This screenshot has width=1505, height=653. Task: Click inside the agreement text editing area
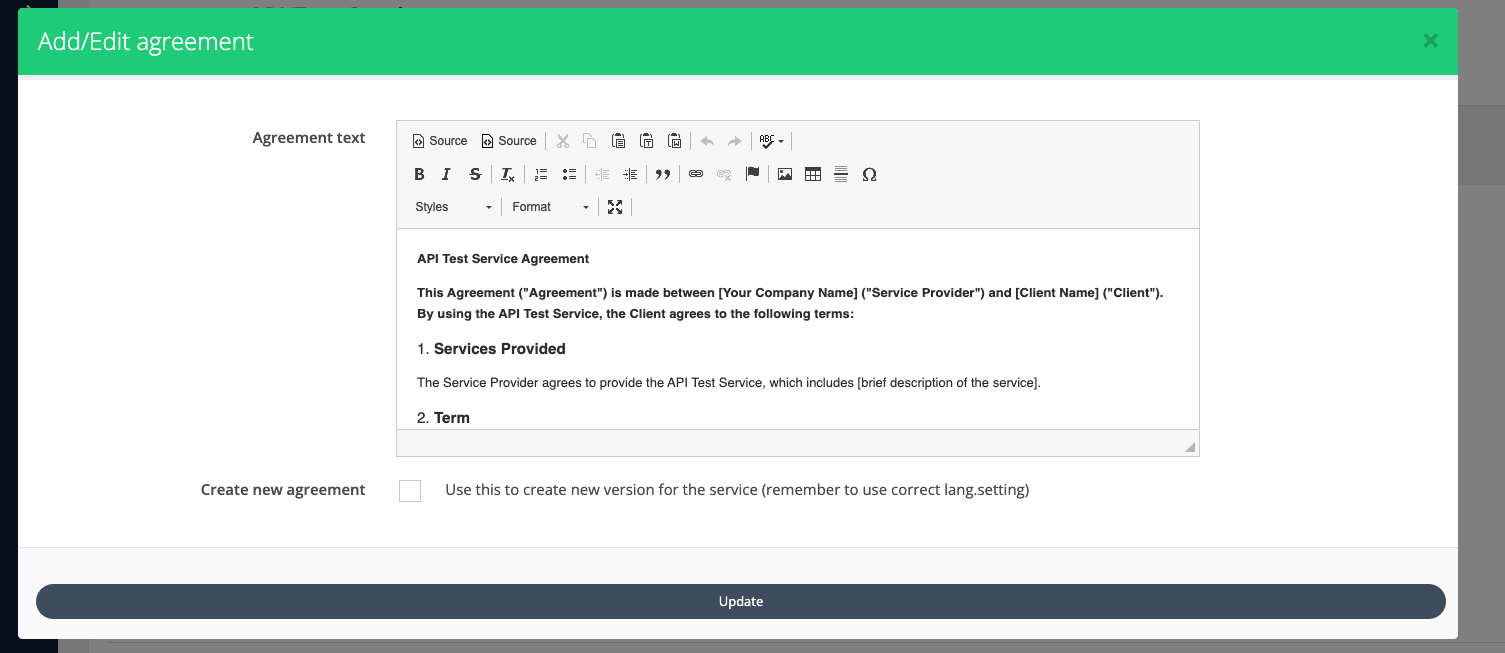(797, 330)
